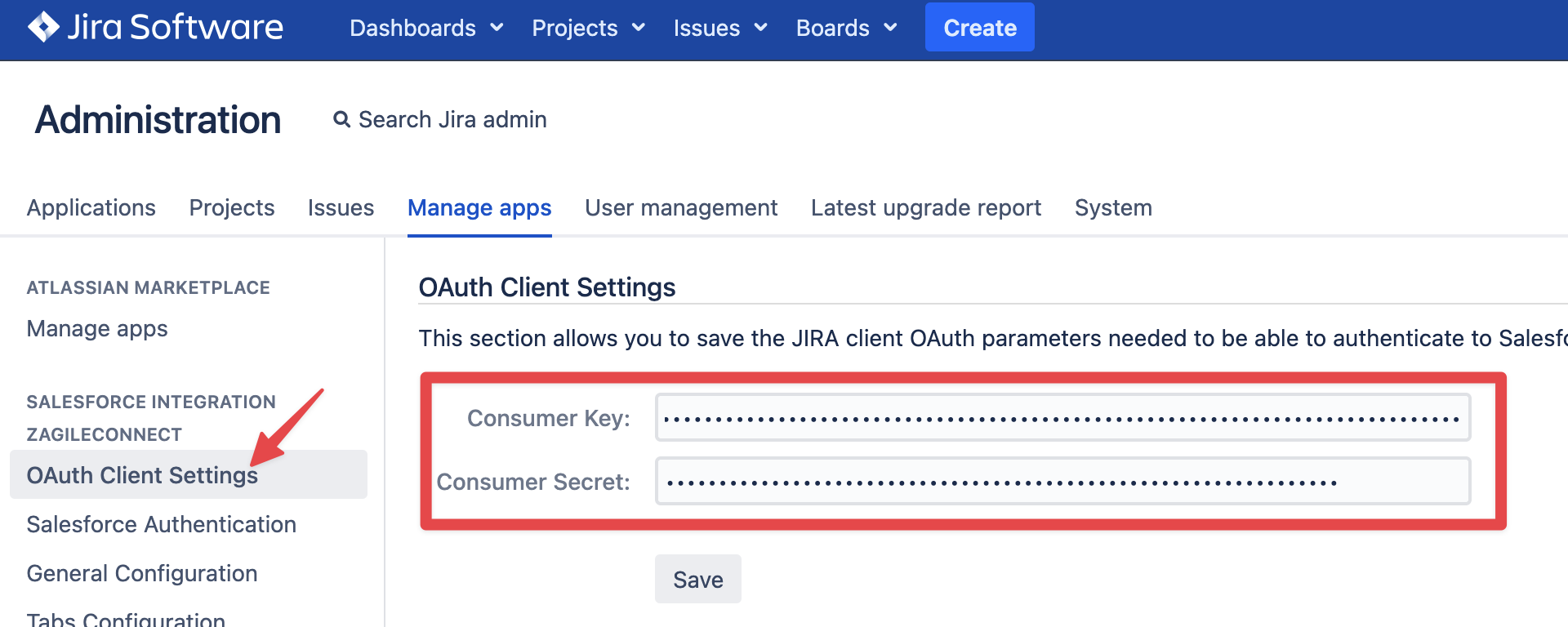Open the Issues dropdown in top bar
Image resolution: width=1568 pixels, height=627 pixels.
point(719,28)
